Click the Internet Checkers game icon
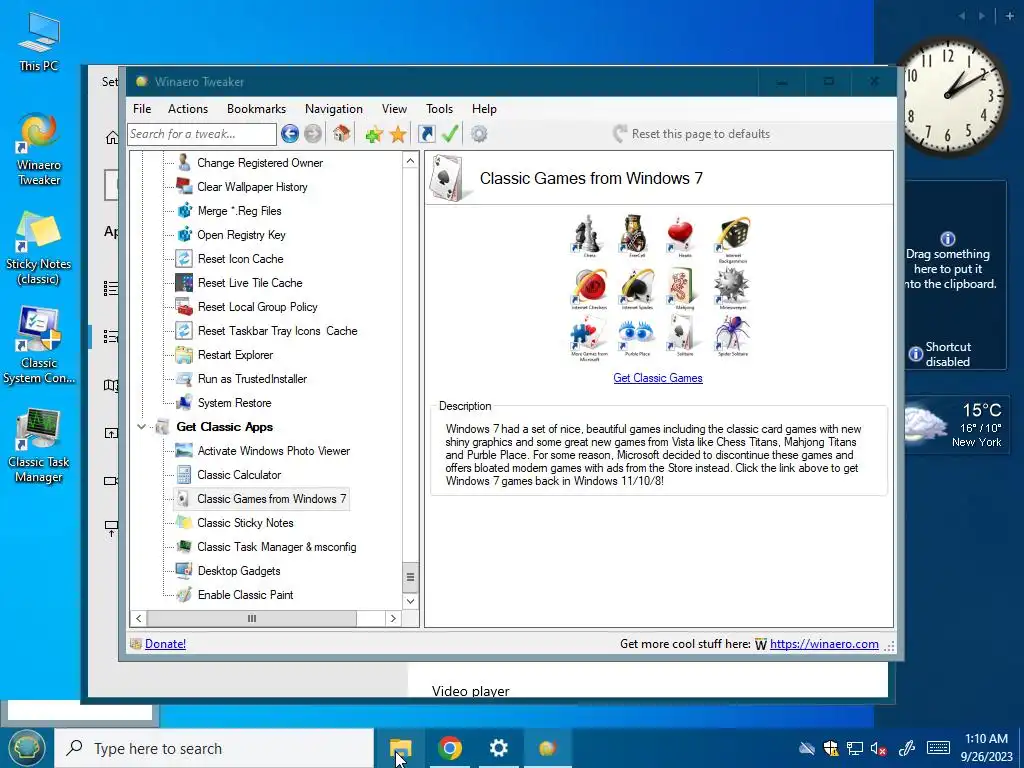The height and width of the screenshot is (768, 1024). (588, 288)
